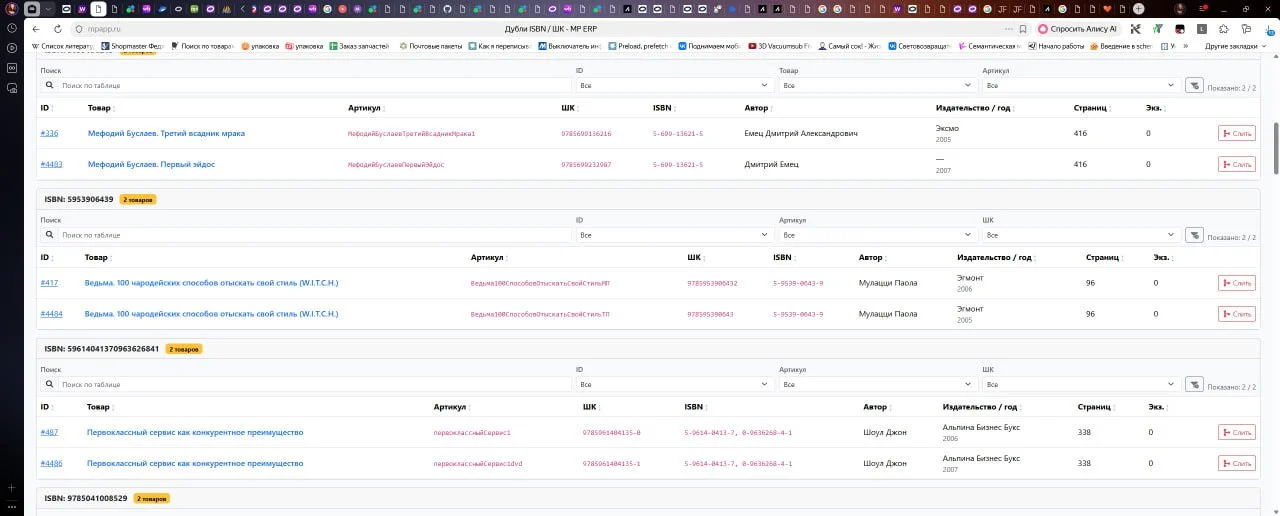Focus search field in Первоклассный сервис table

[x=314, y=384]
